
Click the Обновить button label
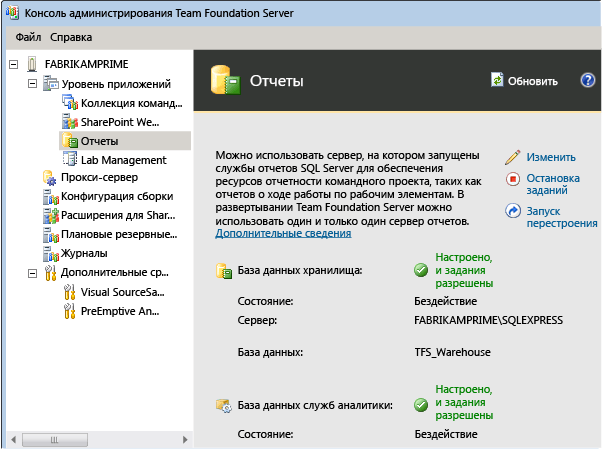click(533, 81)
